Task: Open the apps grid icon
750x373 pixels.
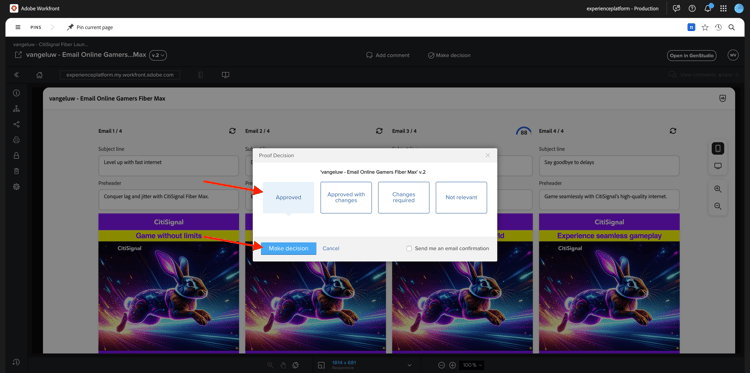Action: (723, 8)
